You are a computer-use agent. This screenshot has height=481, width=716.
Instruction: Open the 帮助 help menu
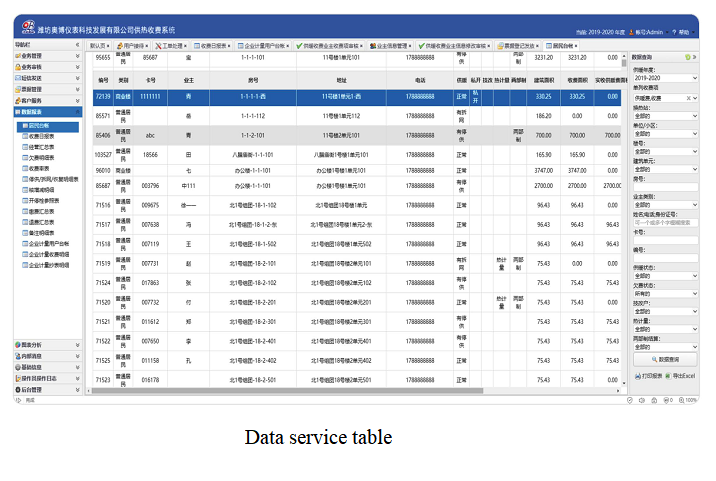[x=683, y=32]
